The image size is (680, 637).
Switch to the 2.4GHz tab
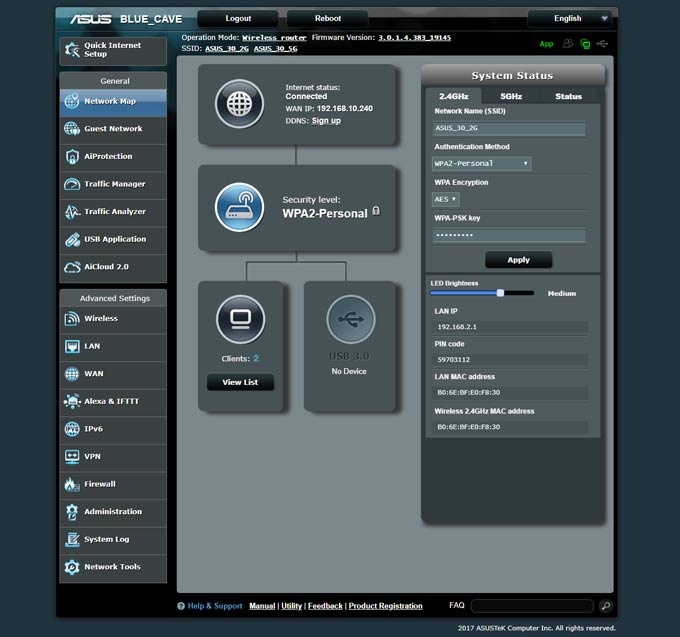[454, 96]
